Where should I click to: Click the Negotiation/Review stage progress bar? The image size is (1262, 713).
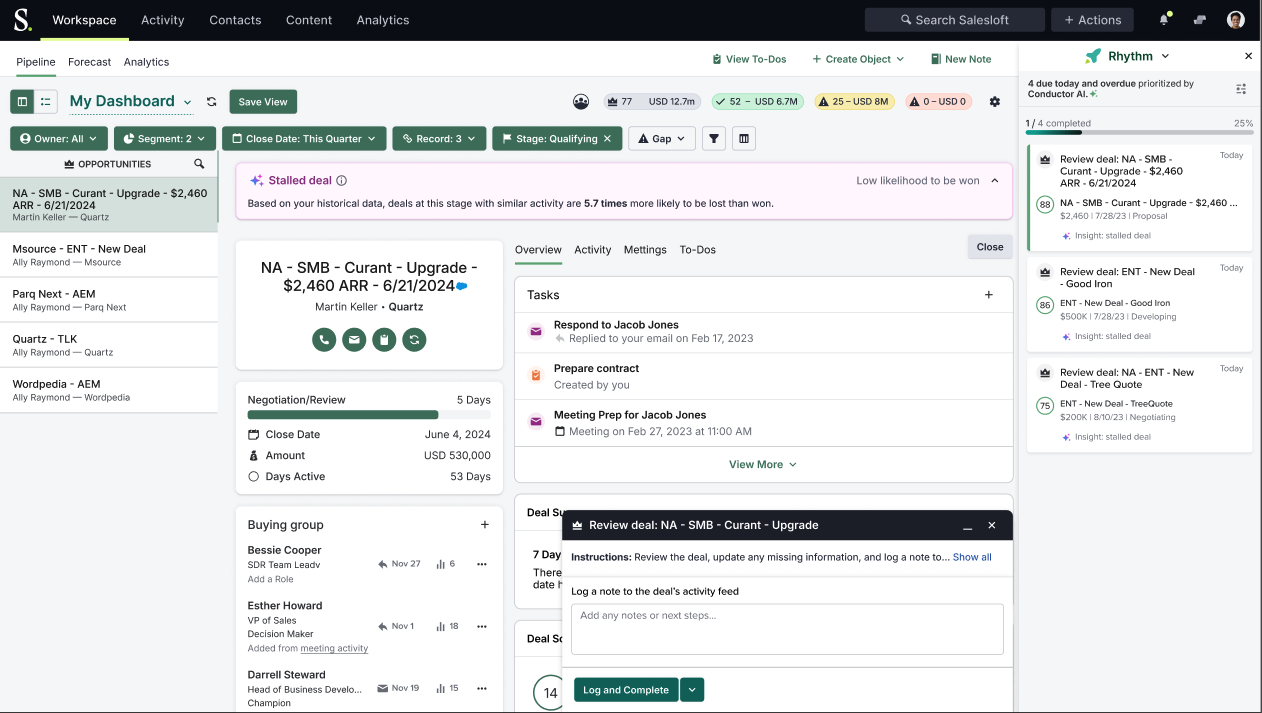coord(369,414)
